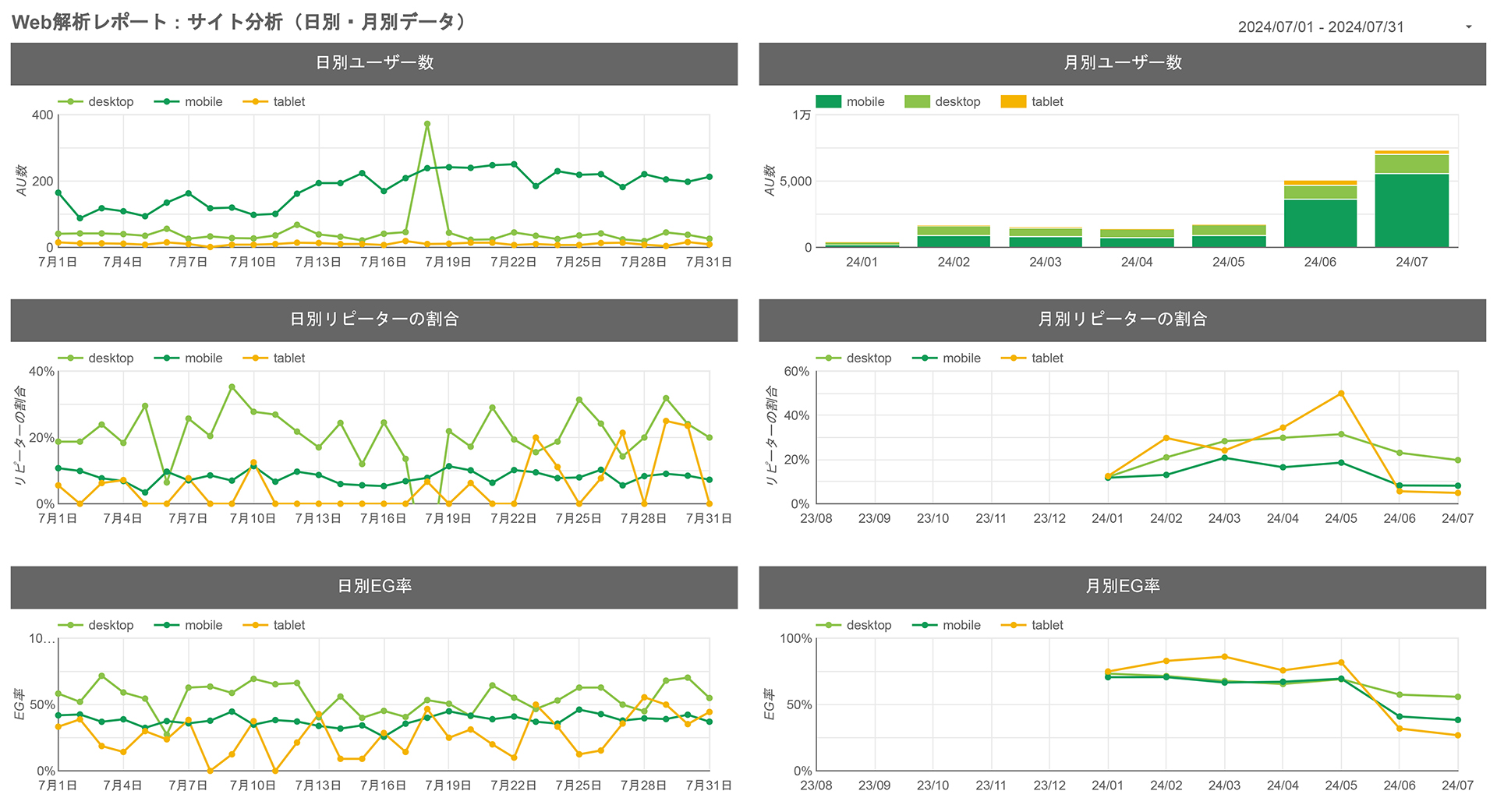Click the light-green desktop swatch in 月別ユーザー数 legend
Image resolution: width=1497 pixels, height=812 pixels.
pos(916,101)
